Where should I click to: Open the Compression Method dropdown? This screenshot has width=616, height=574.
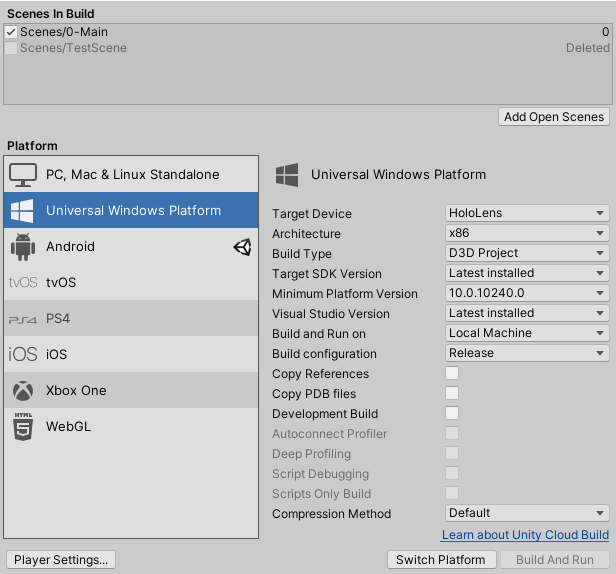527,513
